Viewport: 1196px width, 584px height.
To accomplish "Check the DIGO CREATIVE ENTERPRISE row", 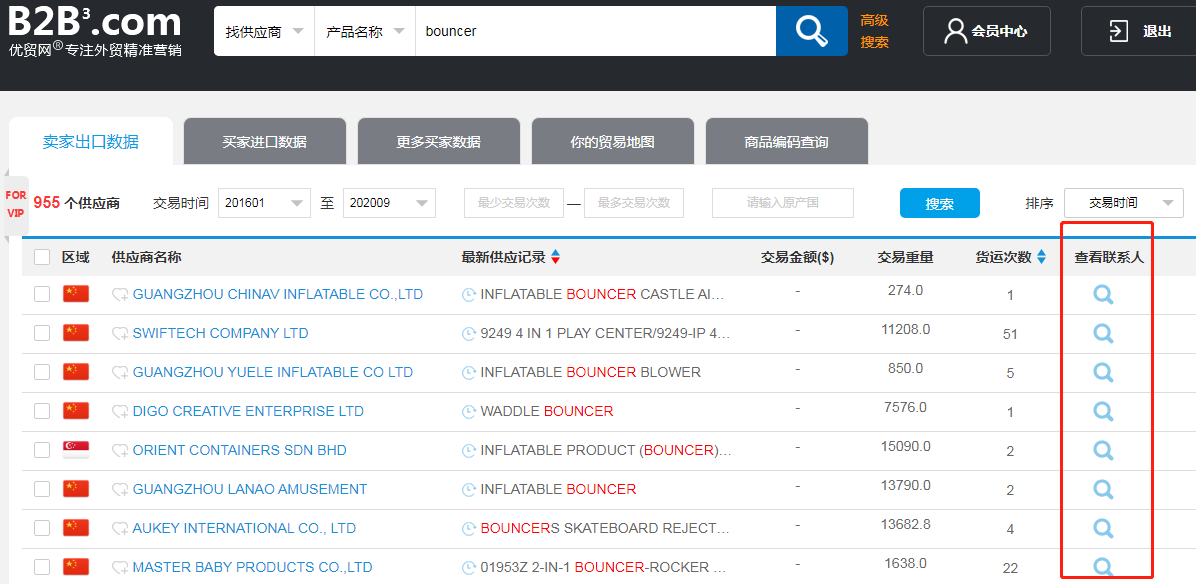I will click(x=42, y=411).
